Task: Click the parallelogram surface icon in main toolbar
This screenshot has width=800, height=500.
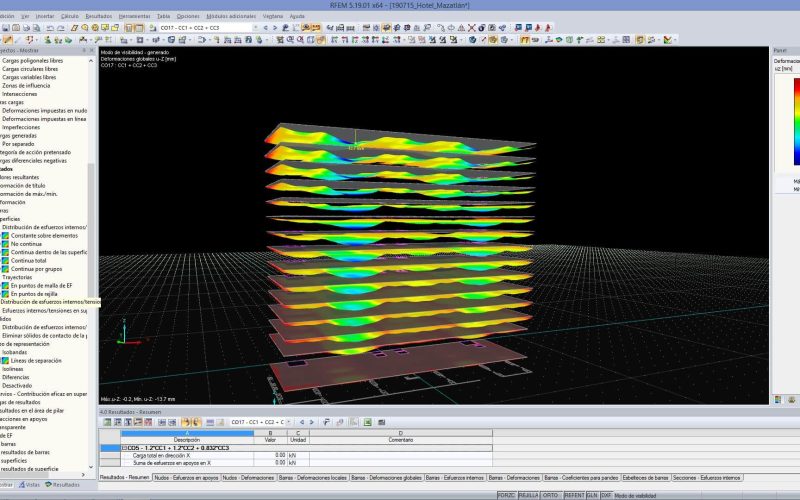Action: pyautogui.click(x=74, y=28)
